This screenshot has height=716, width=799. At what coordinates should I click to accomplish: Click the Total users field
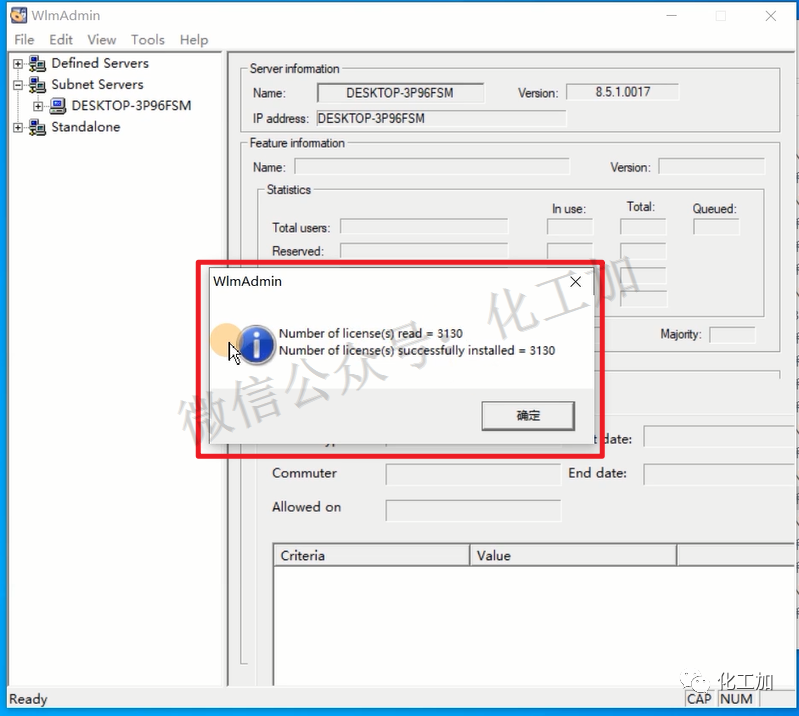[423, 227]
